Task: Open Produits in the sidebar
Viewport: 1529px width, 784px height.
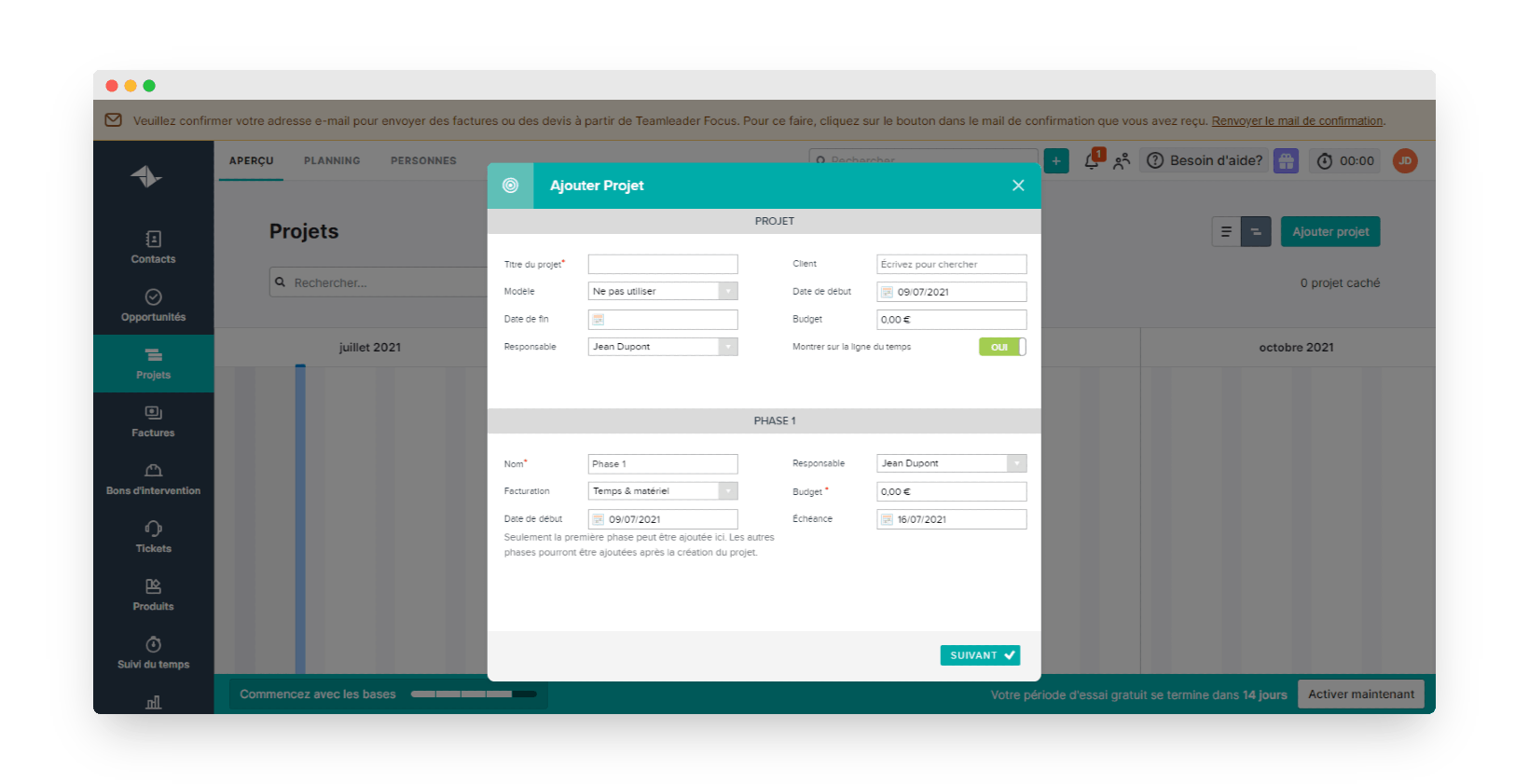Action: click(x=153, y=595)
